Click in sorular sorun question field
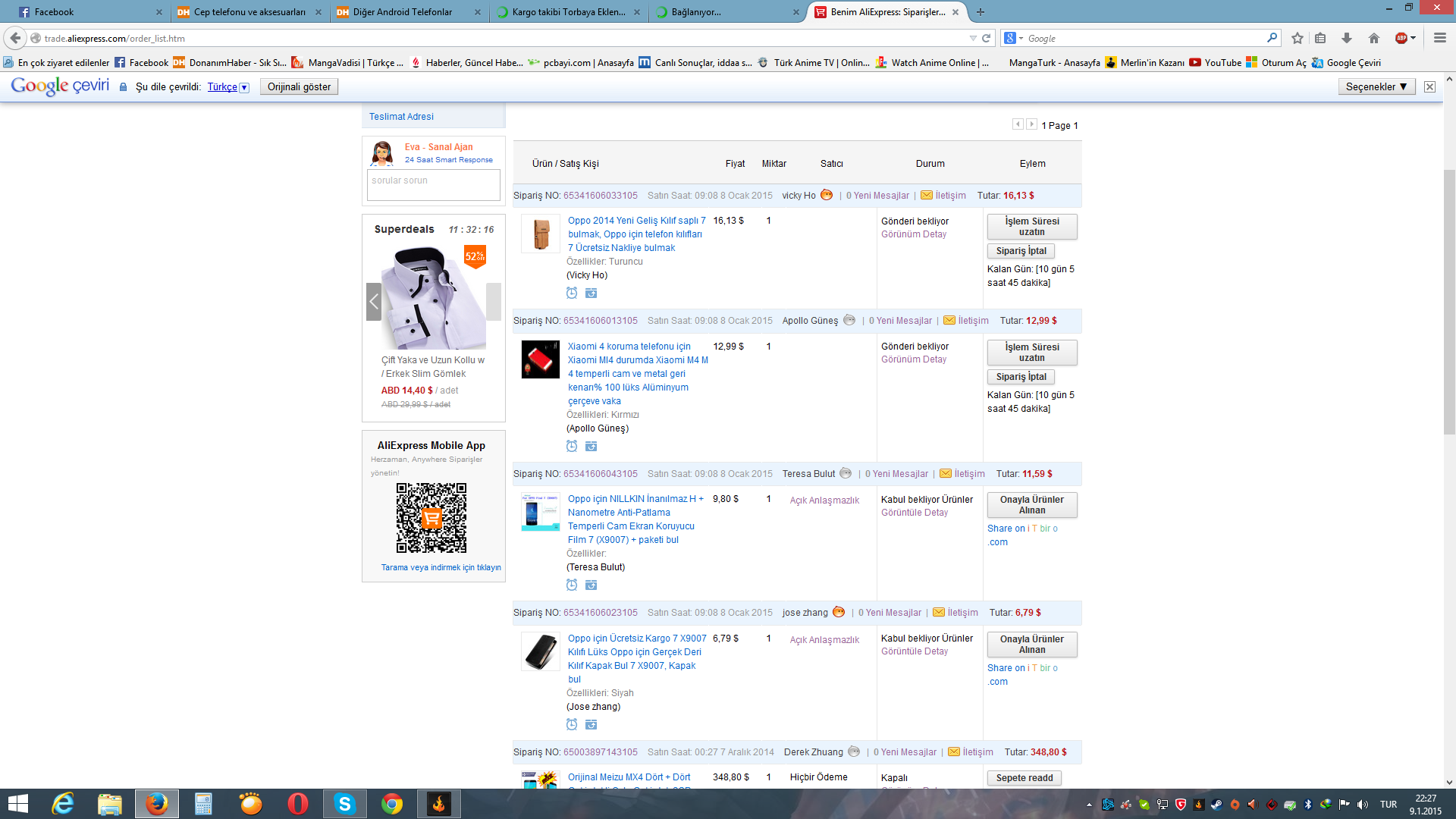 tap(433, 184)
